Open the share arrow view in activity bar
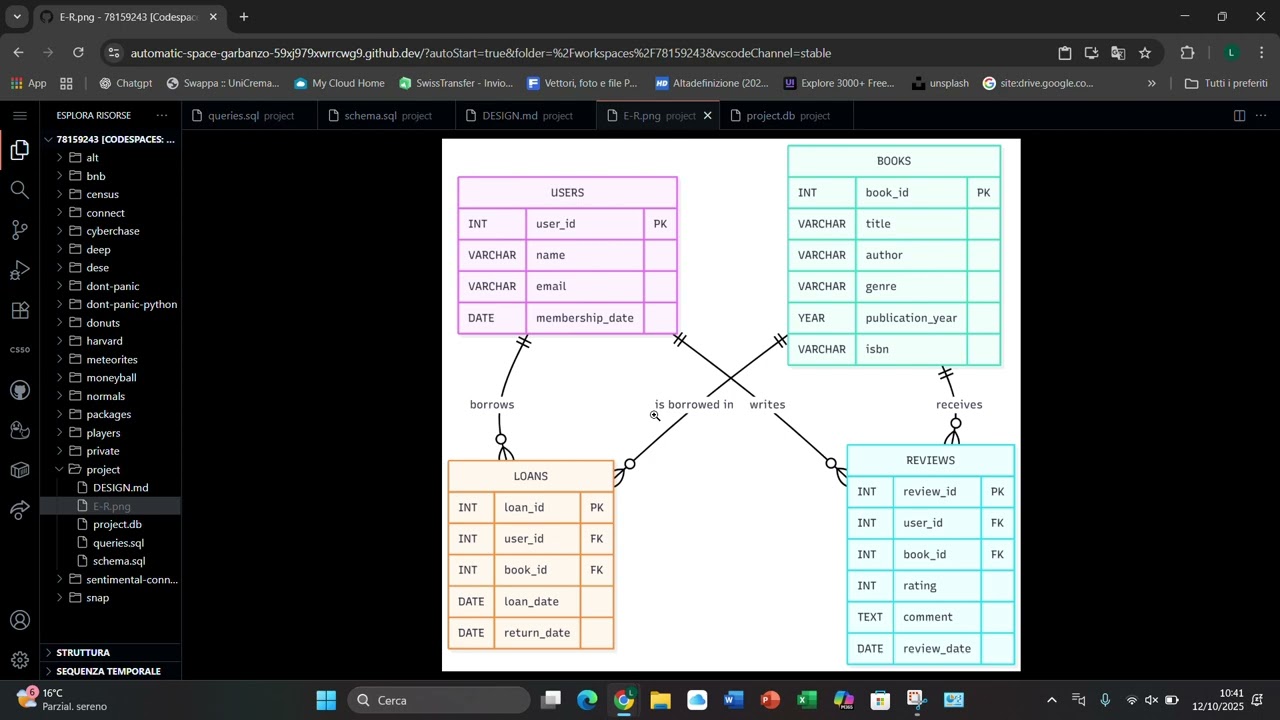The image size is (1280, 720). 20,511
